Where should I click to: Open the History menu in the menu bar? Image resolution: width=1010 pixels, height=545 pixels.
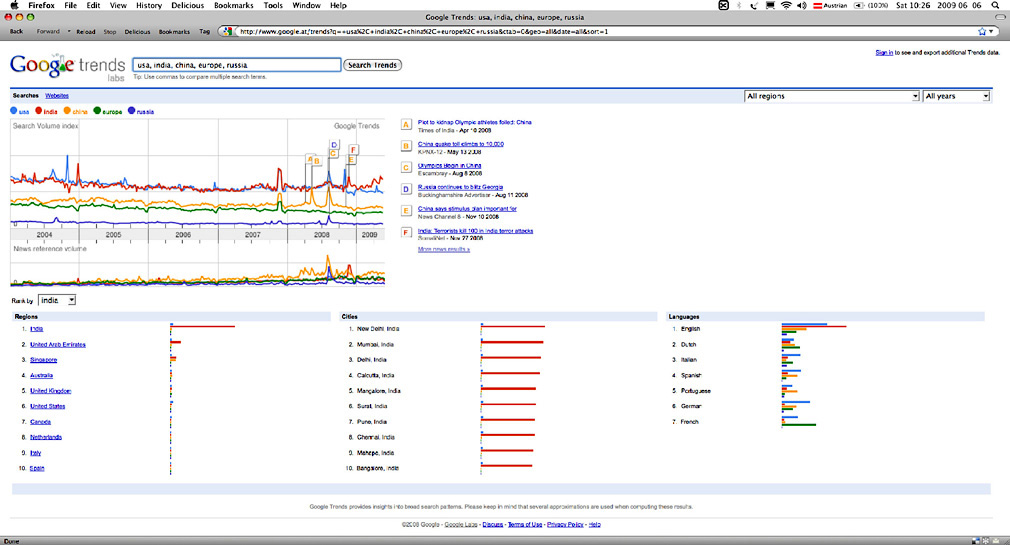click(x=149, y=5)
